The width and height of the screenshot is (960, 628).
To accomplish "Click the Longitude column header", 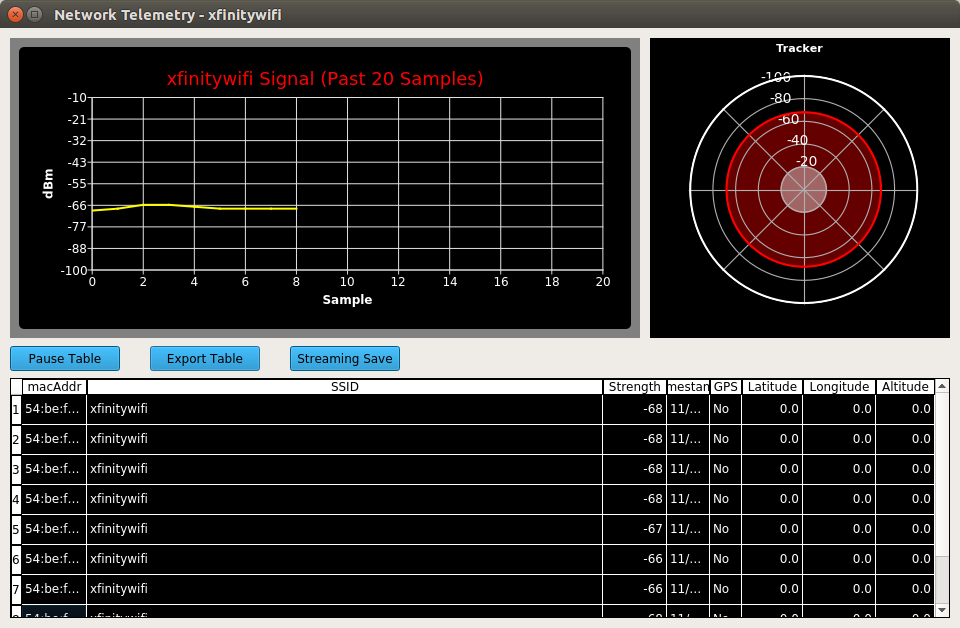I will [x=838, y=387].
